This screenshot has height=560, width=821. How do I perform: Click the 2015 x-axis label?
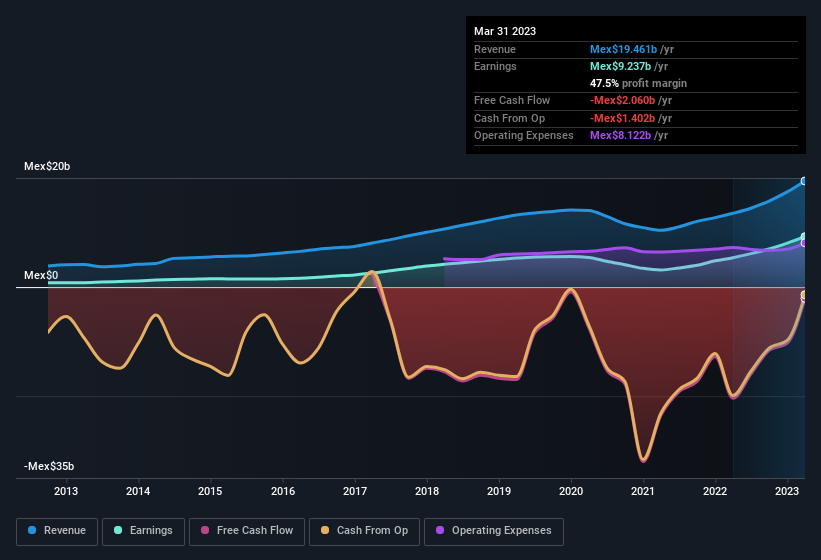click(210, 491)
